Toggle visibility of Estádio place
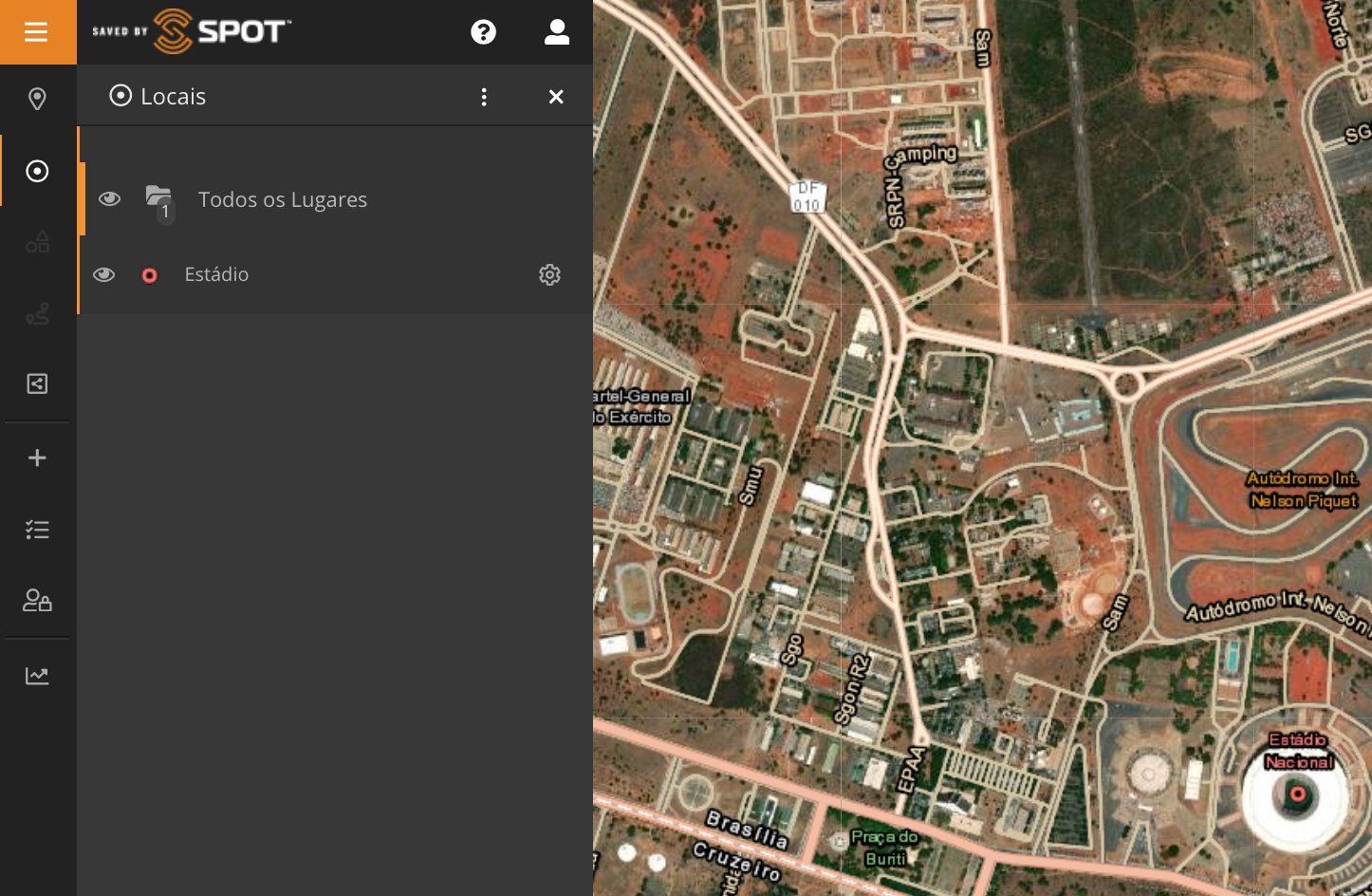Viewport: 1372px width, 896px height. click(x=104, y=275)
